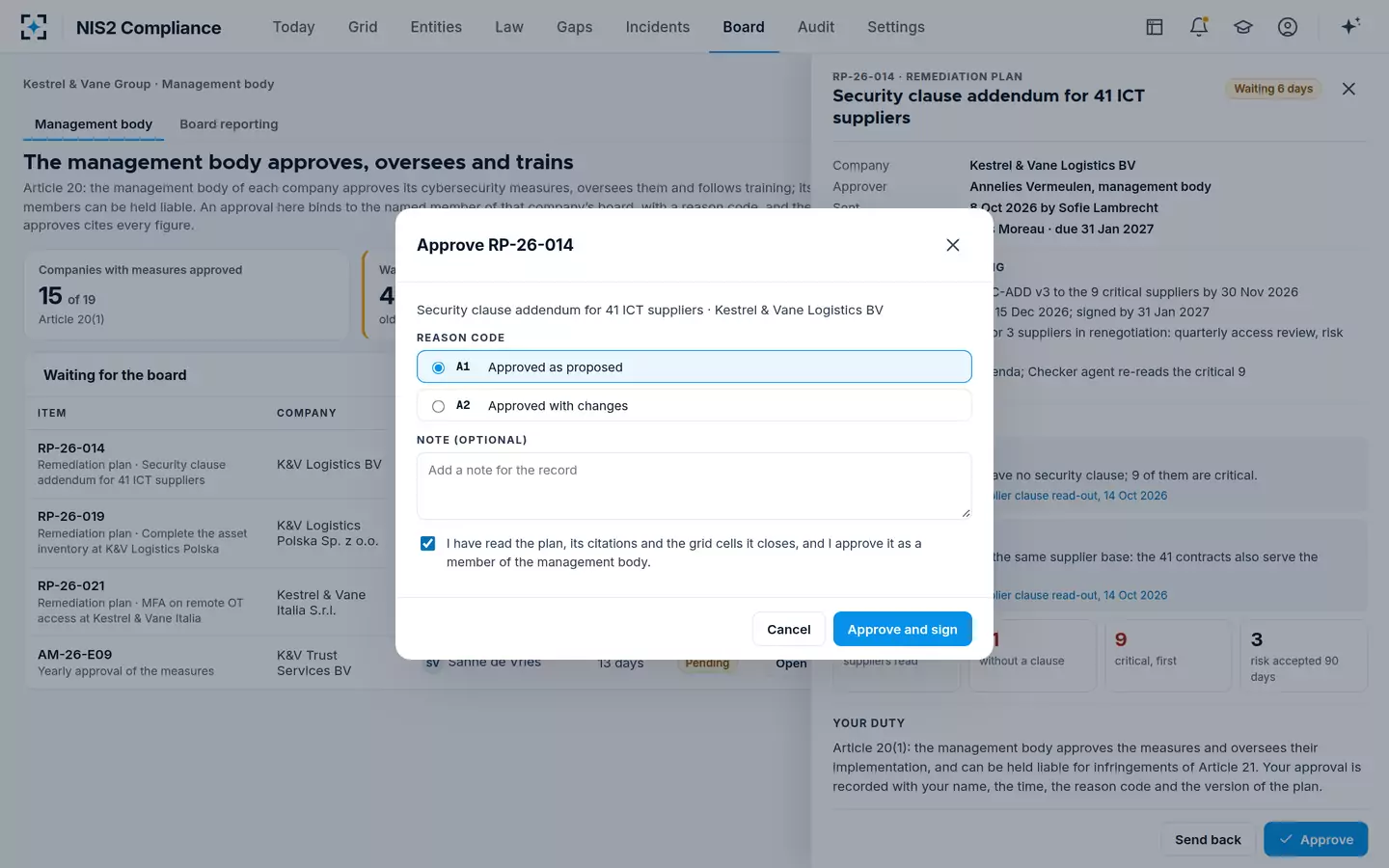Screen dimensions: 1389x868
Task: Select the AM-26-E09 row item
Action: [75, 655]
